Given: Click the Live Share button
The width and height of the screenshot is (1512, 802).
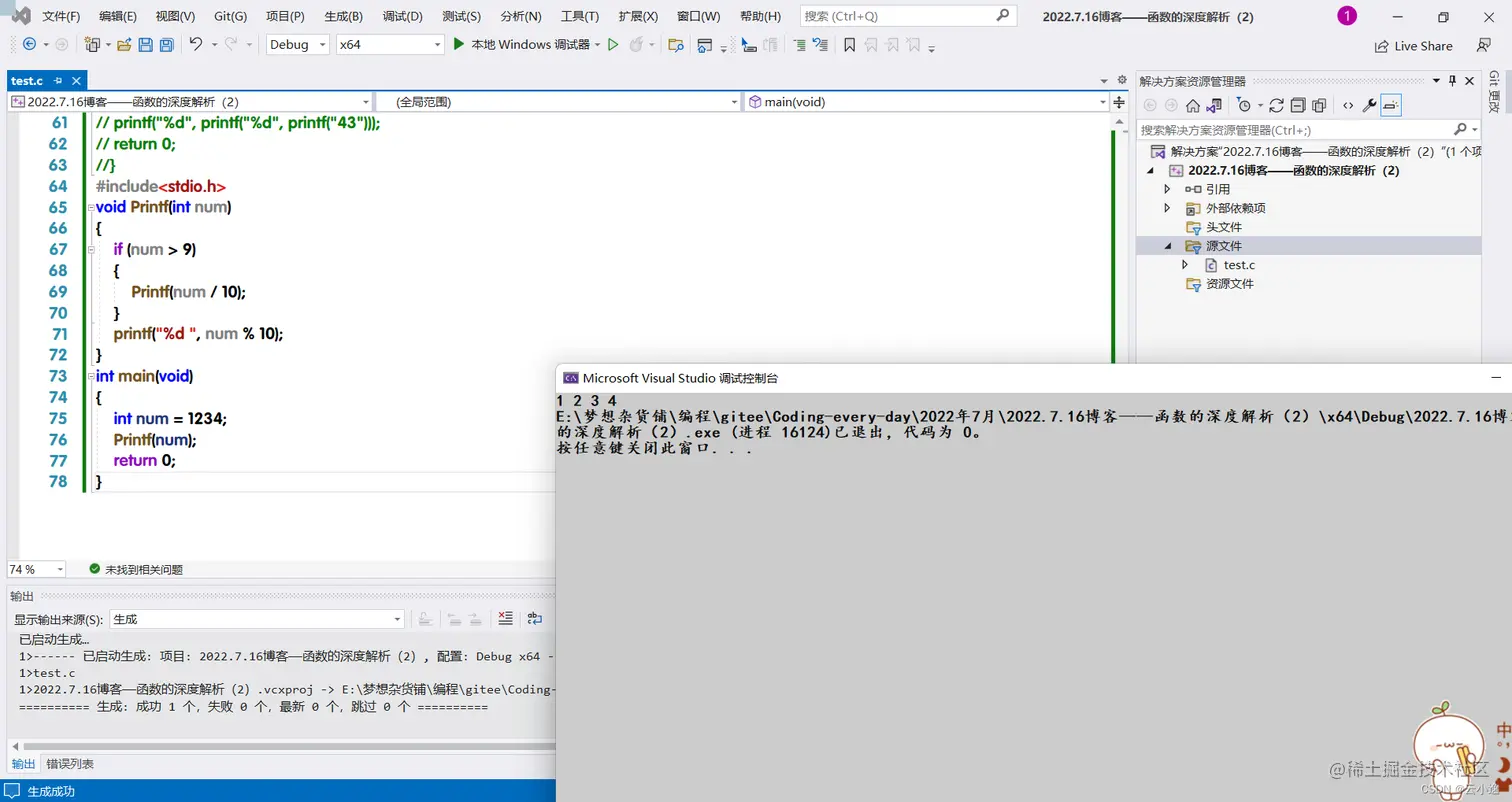Looking at the screenshot, I should pyautogui.click(x=1413, y=46).
